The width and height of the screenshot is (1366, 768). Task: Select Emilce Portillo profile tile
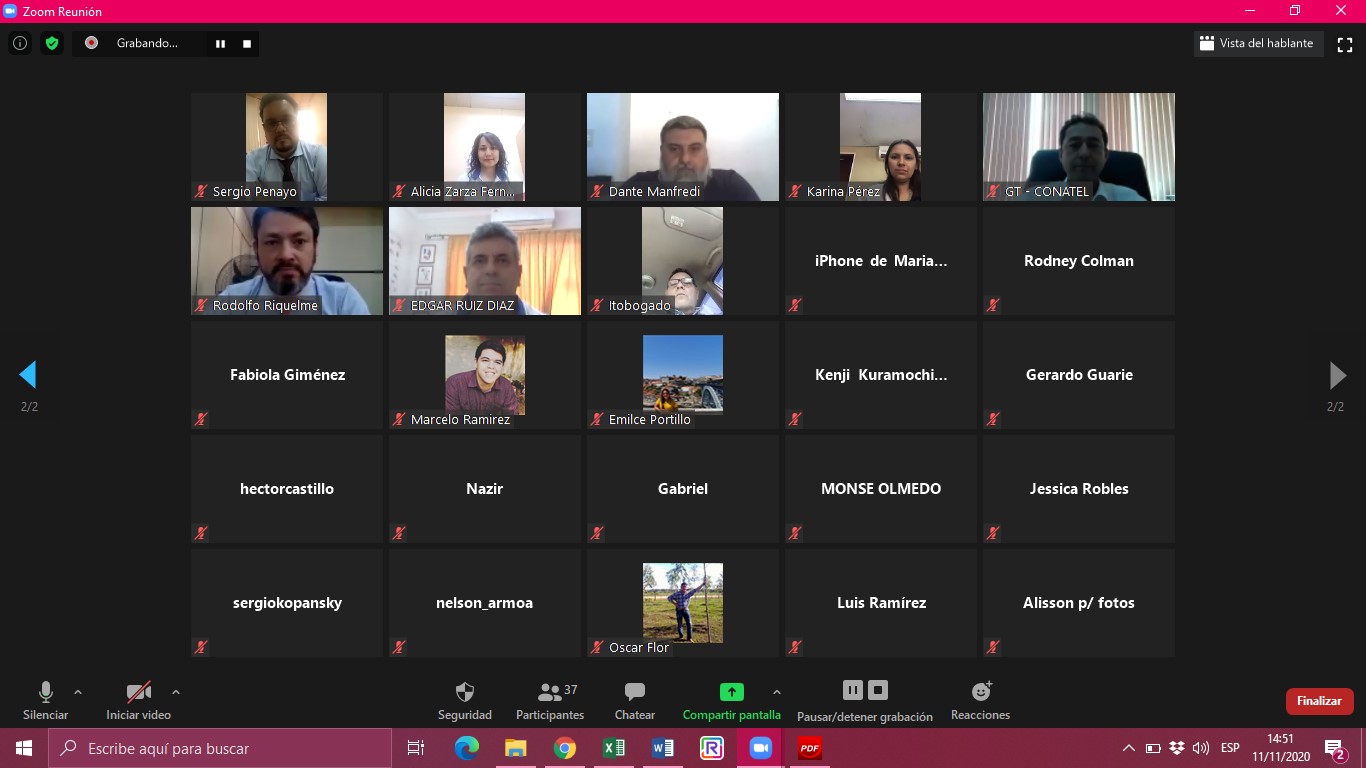pos(683,375)
